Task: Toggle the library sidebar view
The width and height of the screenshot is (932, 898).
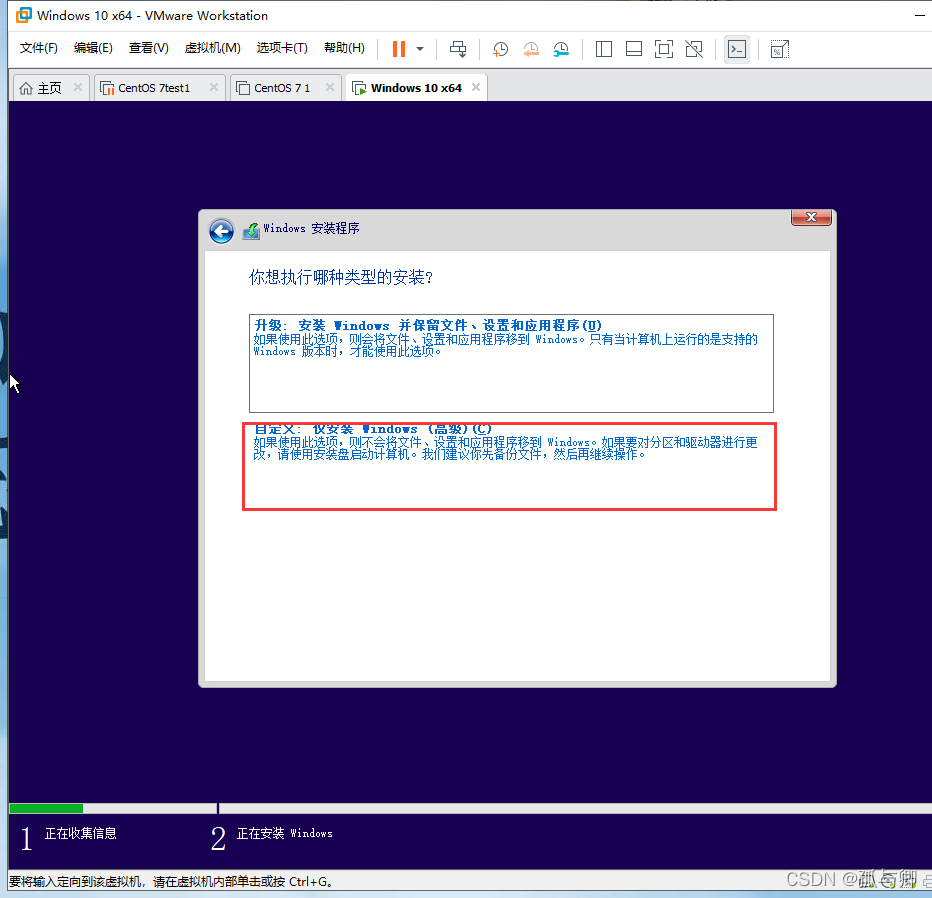Action: [x=604, y=49]
